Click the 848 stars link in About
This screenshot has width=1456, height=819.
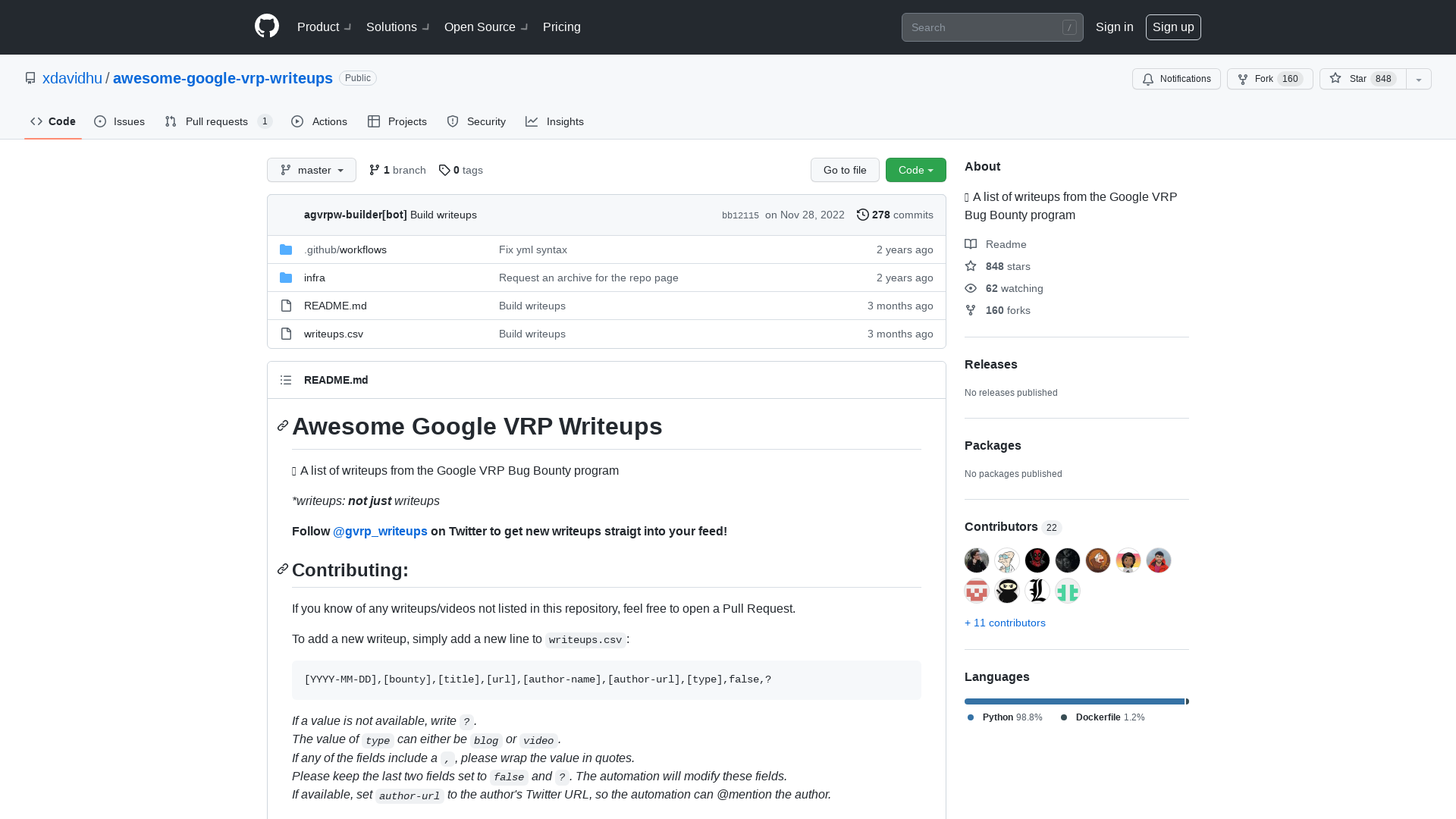click(998, 266)
